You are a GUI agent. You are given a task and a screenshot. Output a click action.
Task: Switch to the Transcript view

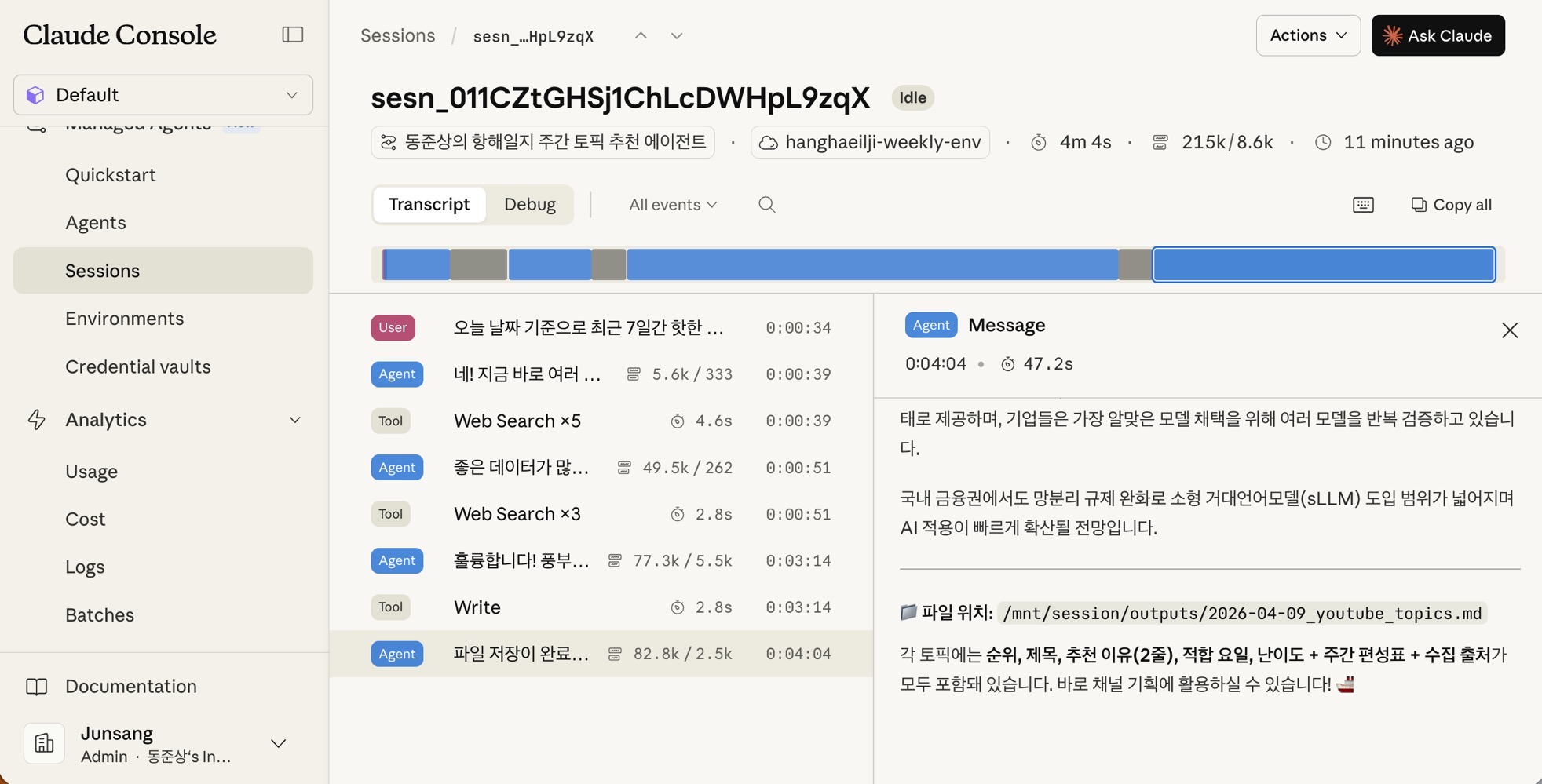click(x=429, y=205)
